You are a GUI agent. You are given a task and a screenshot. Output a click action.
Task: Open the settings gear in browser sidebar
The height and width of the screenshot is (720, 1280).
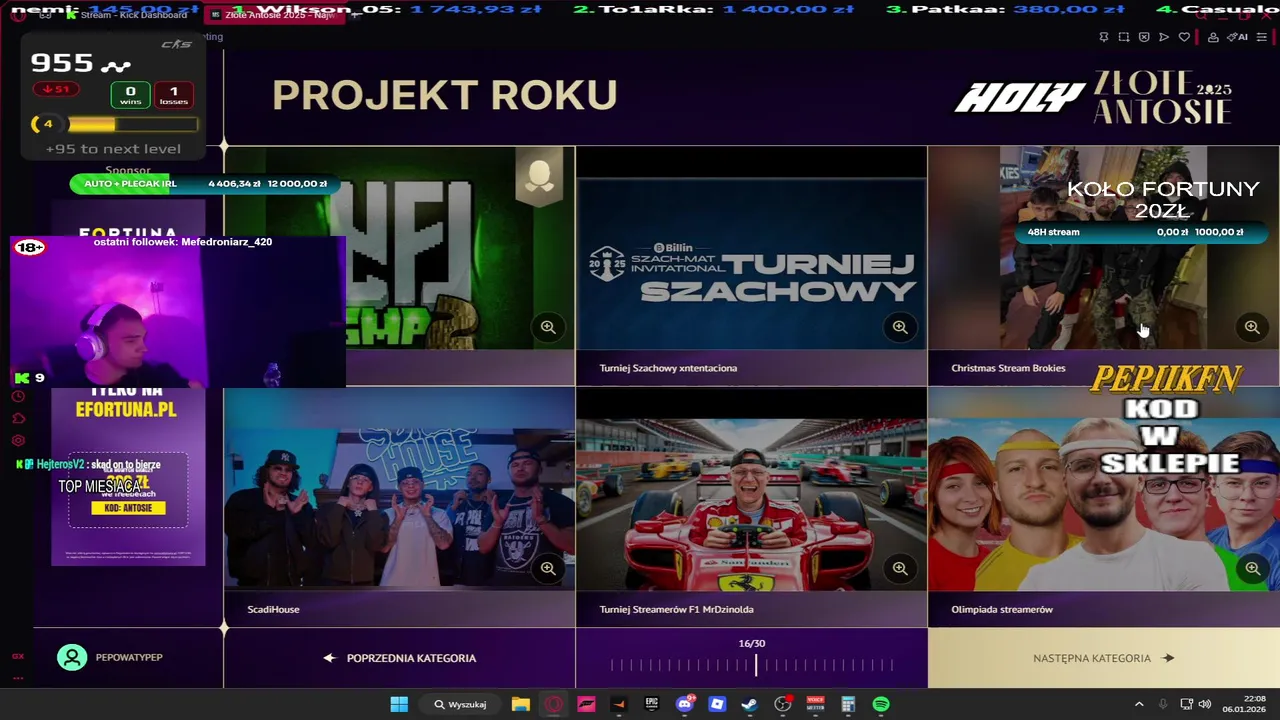pos(18,440)
